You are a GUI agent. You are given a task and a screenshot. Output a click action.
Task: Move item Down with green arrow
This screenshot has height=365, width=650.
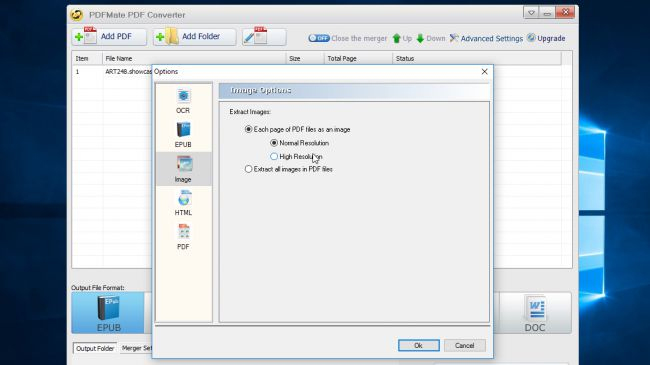click(x=431, y=39)
